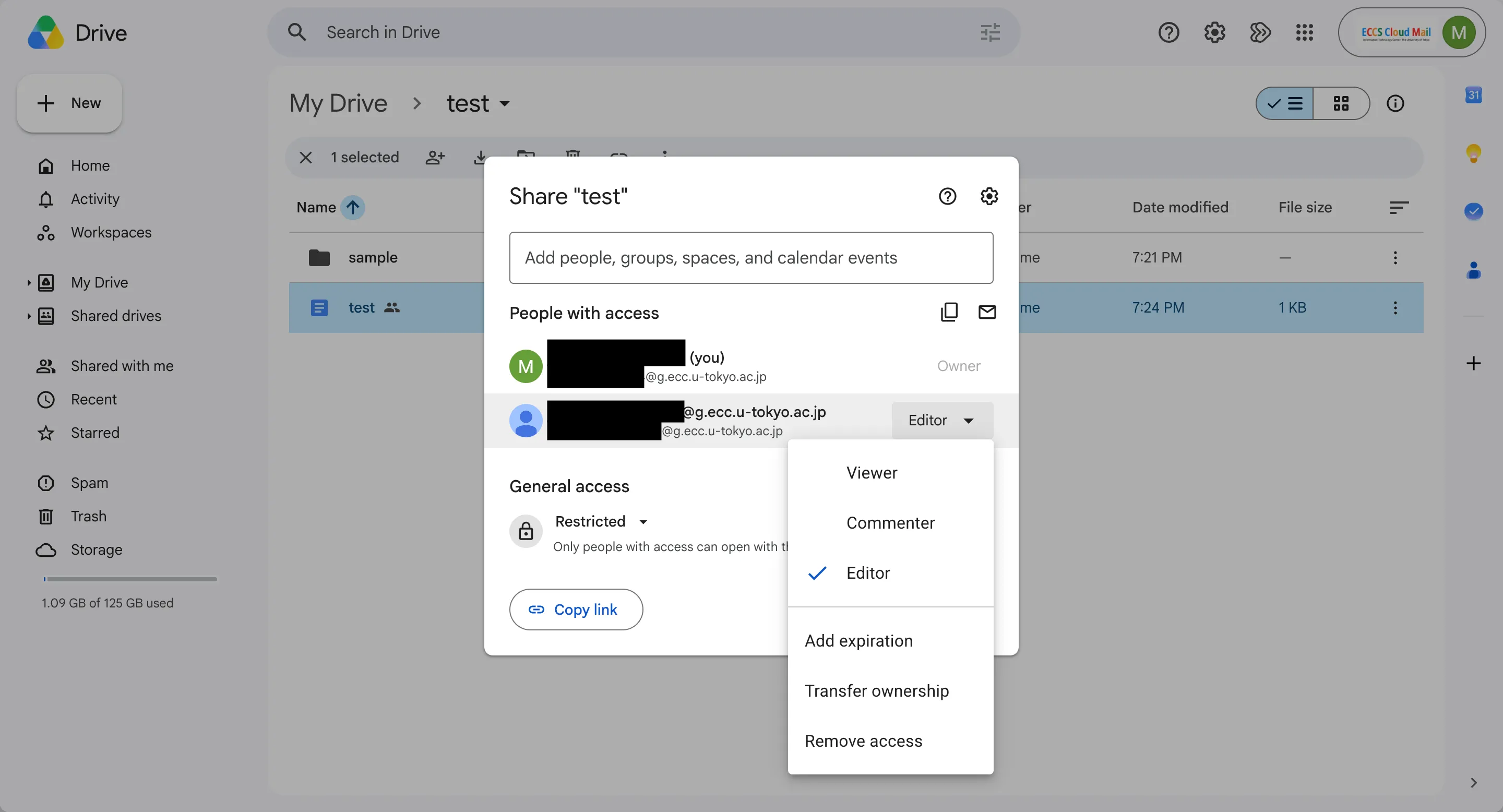
Task: Click the 7:21 PM modified cell
Action: 1157,257
